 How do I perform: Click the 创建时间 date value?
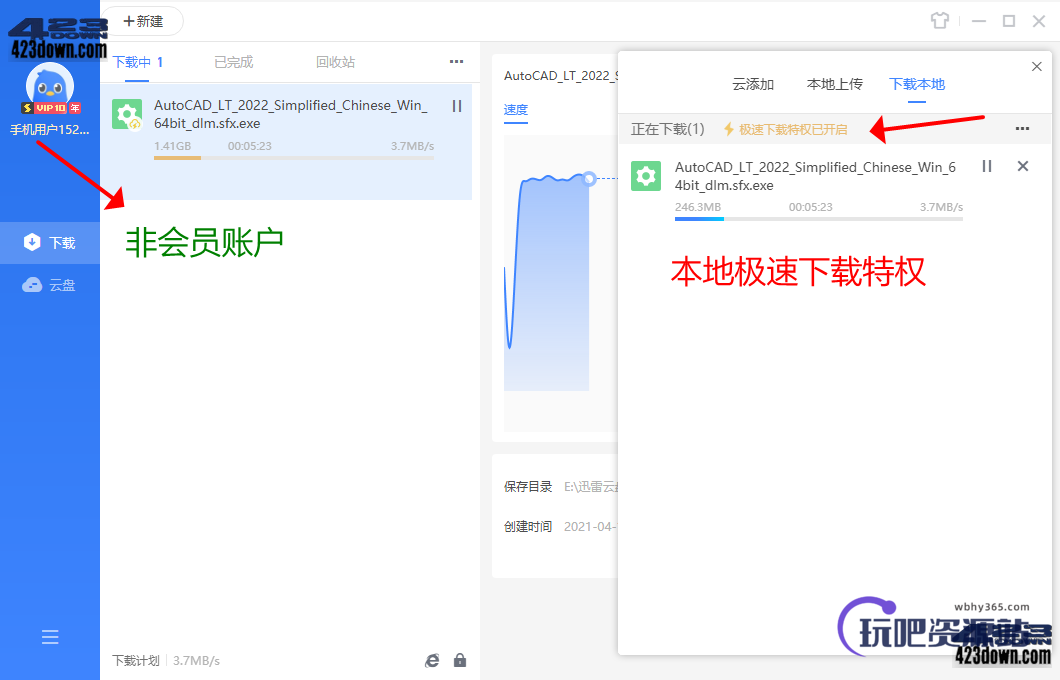[590, 527]
